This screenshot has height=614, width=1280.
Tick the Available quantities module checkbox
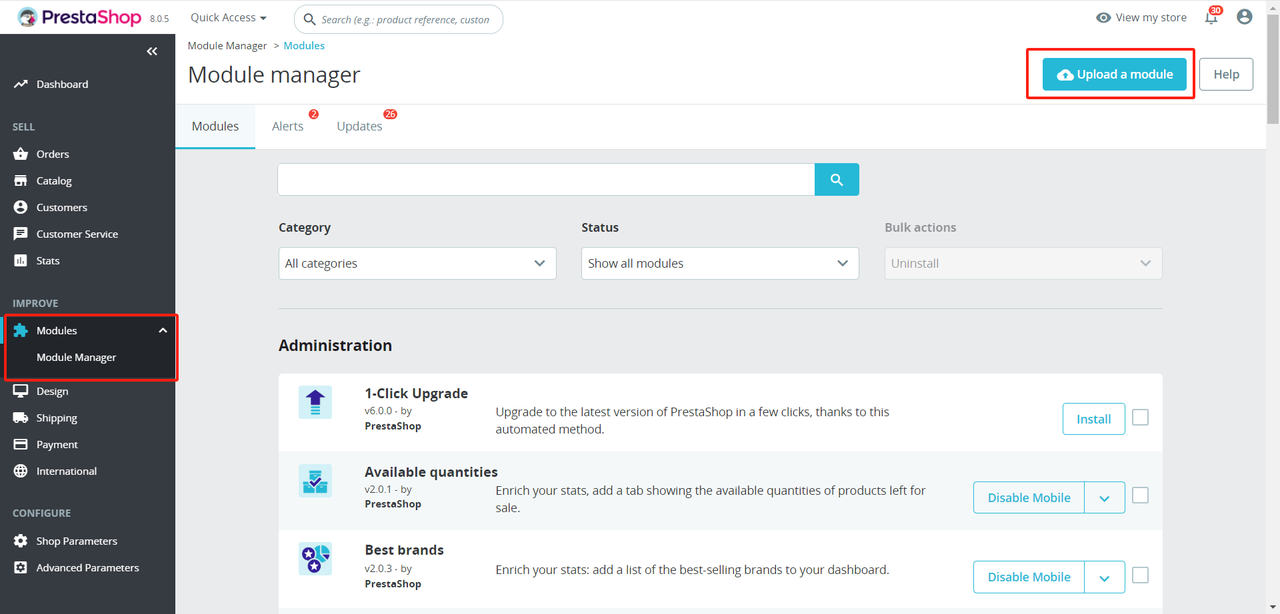click(x=1140, y=495)
